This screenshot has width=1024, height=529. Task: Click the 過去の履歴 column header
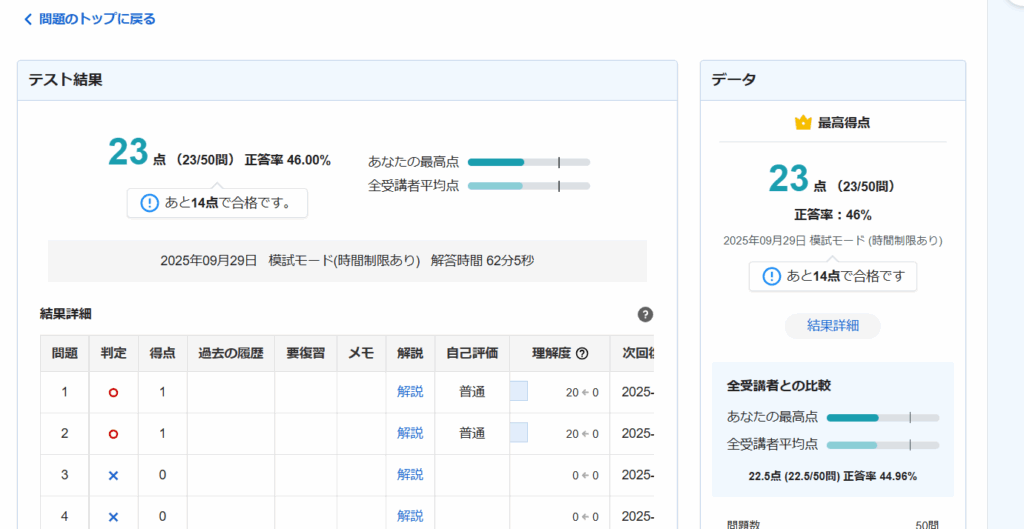pyautogui.click(x=230, y=353)
